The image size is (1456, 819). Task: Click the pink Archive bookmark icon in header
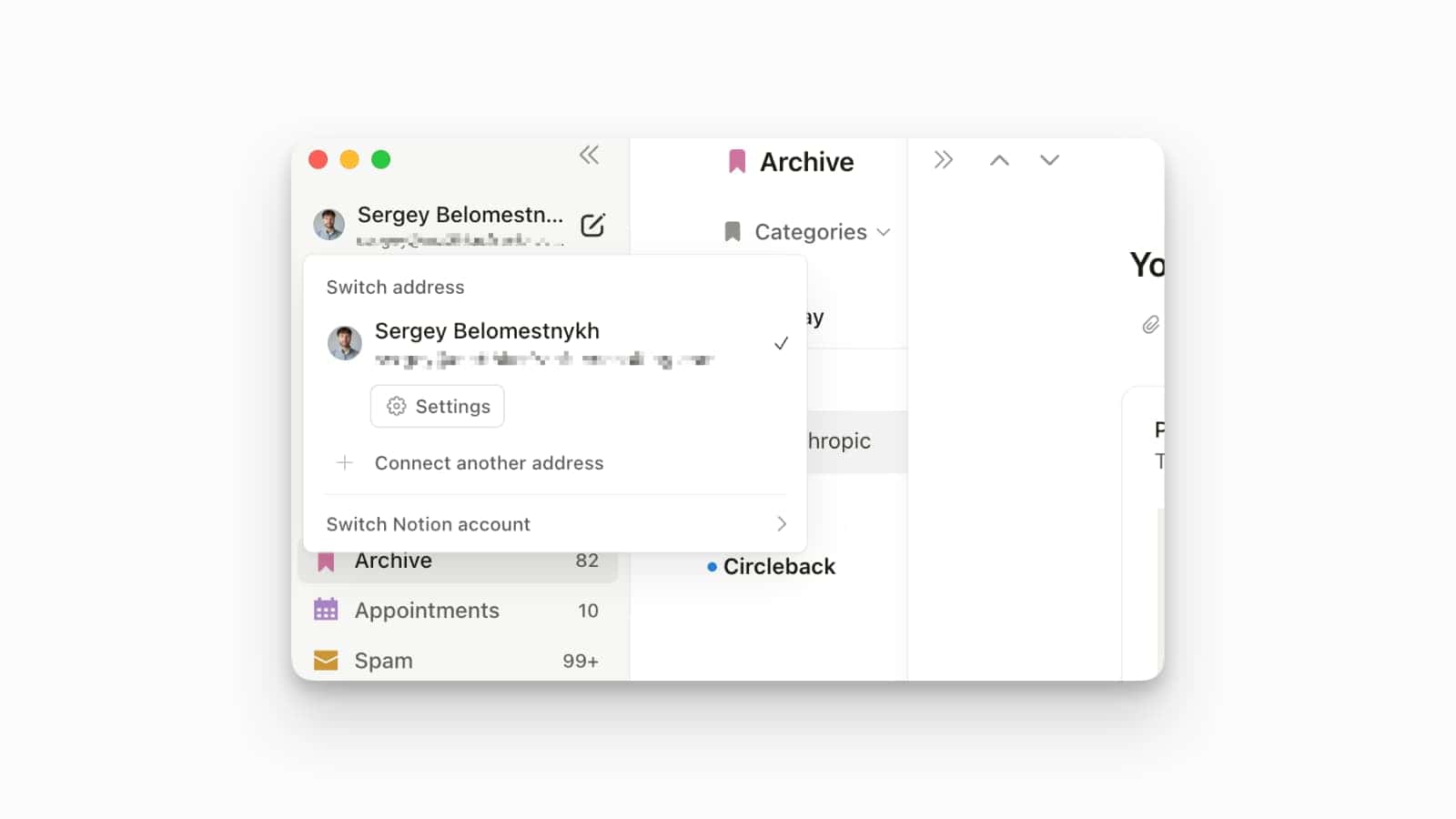(x=735, y=161)
